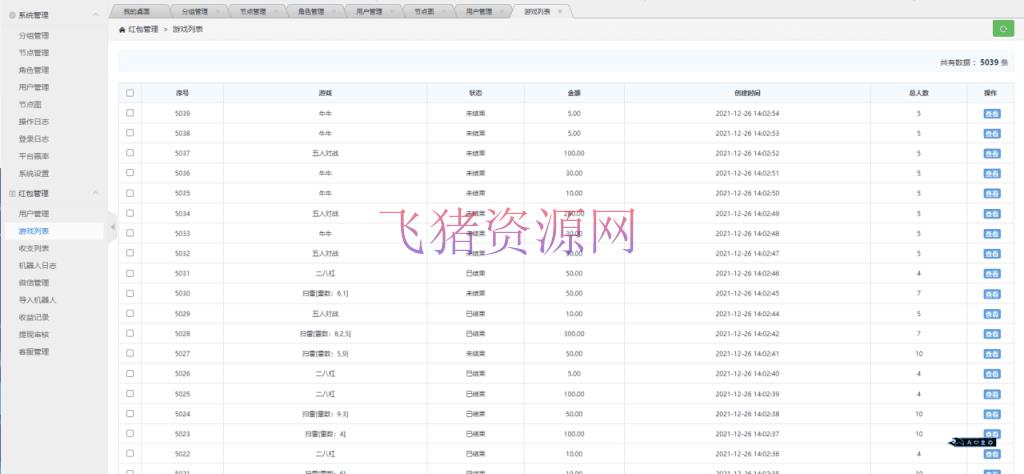Click the home icon in breadcrumb
Screen dimensions: 1024x474
(x=122, y=29)
